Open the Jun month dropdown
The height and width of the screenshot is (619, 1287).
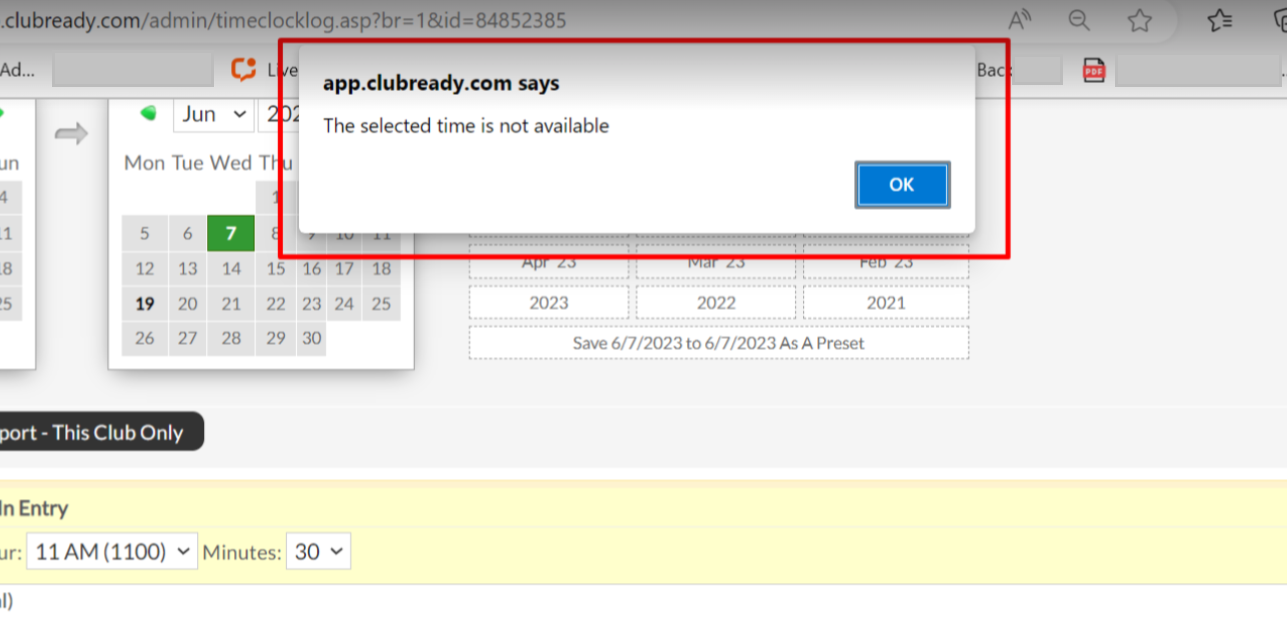tap(212, 113)
